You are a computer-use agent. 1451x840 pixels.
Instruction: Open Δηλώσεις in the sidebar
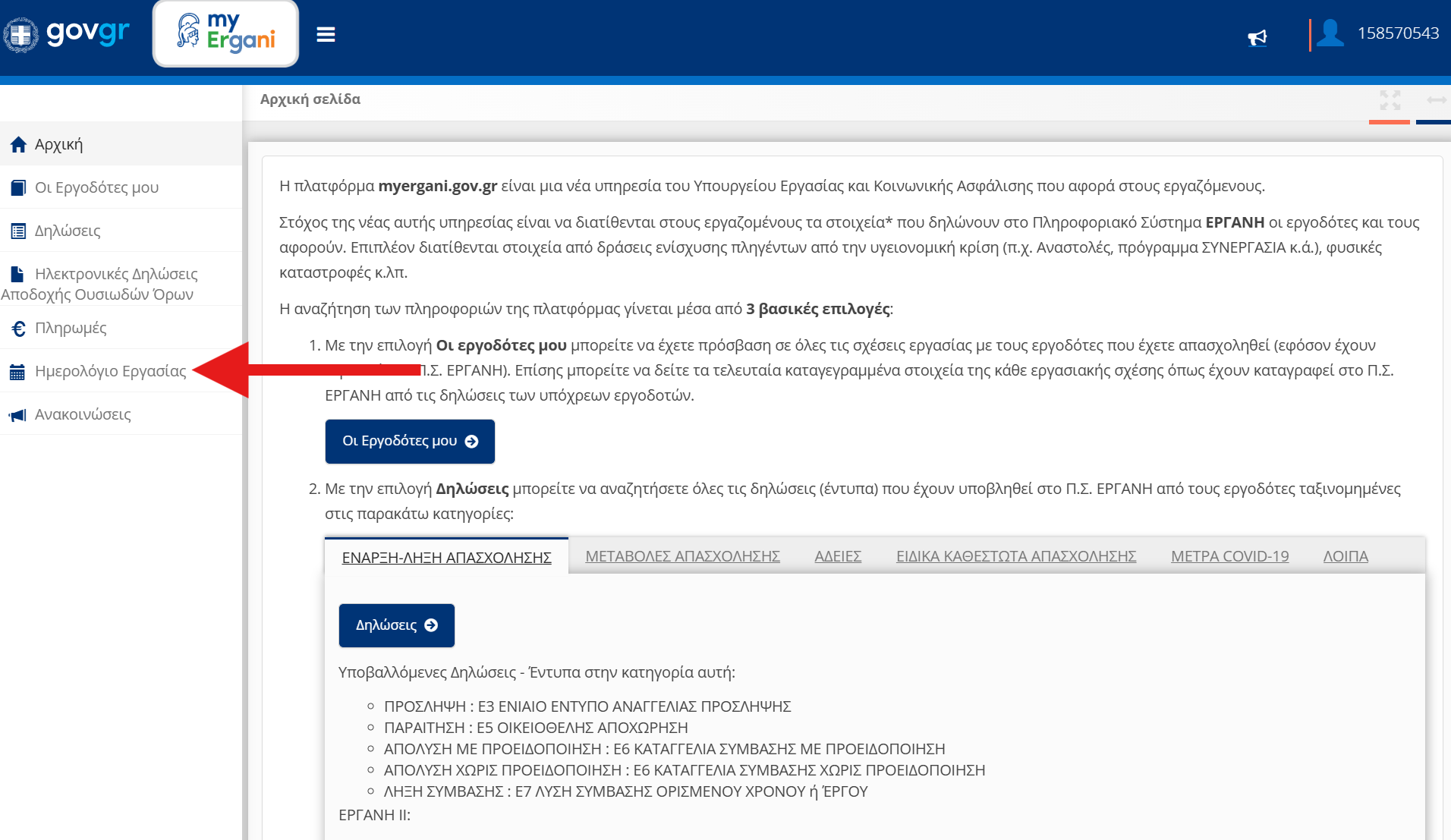(68, 231)
